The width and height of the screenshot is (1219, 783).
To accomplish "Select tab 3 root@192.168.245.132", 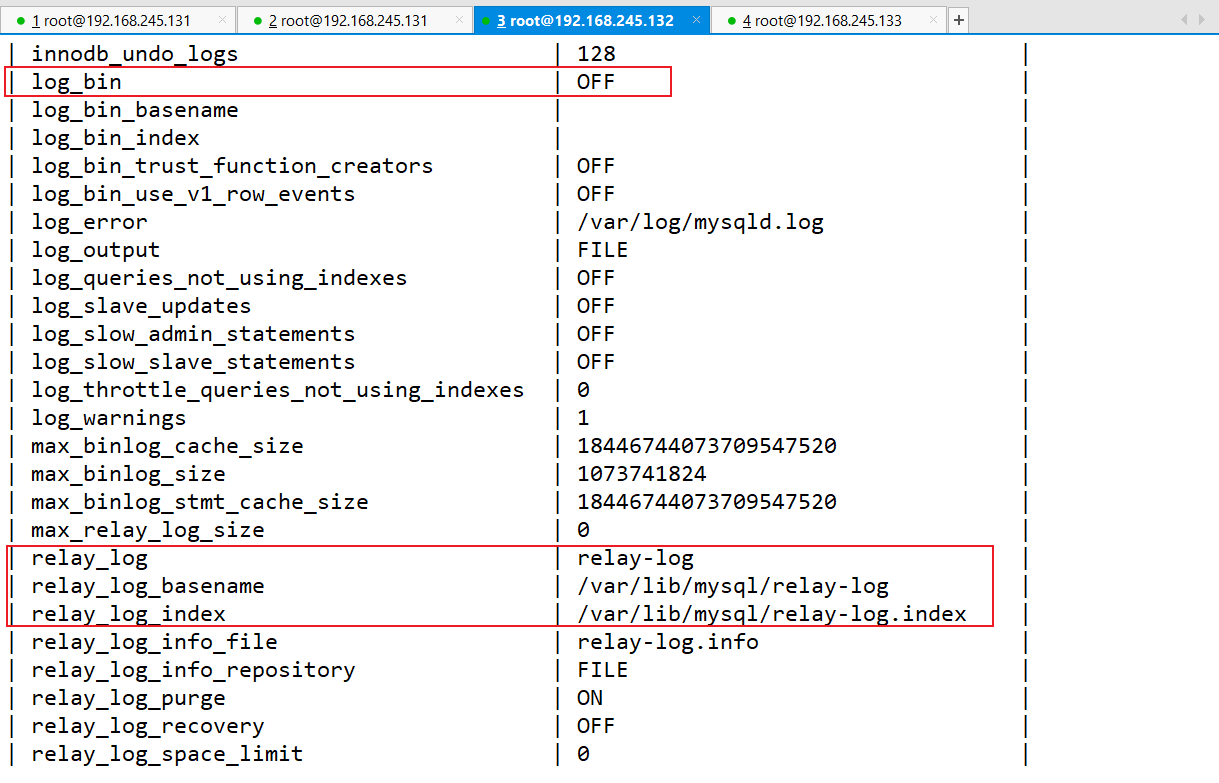I will (591, 20).
